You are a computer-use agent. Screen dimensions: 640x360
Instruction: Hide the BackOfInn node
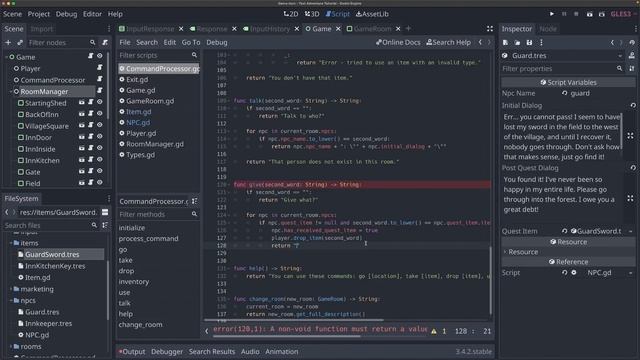[100, 114]
